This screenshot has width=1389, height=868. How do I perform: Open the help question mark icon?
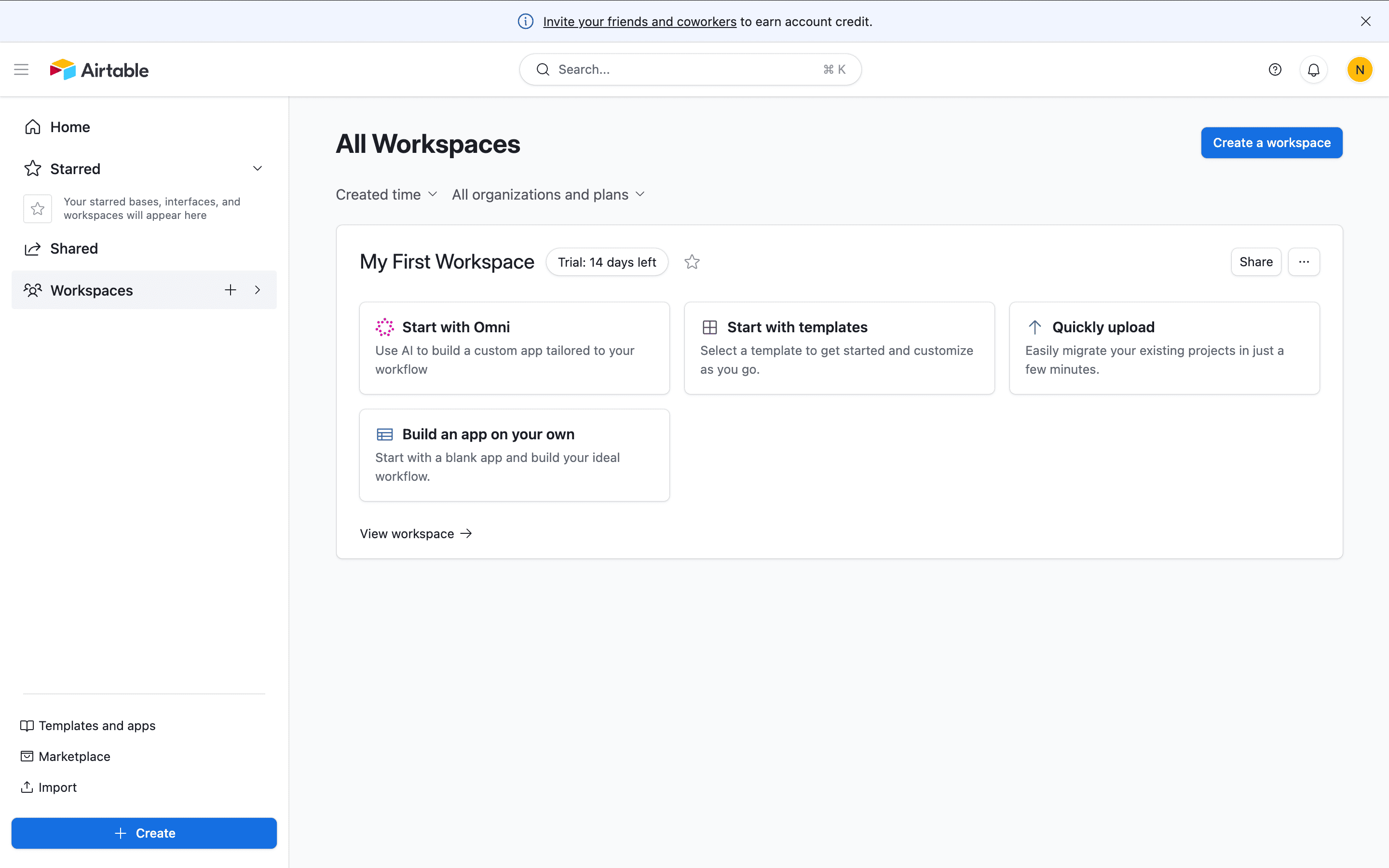coord(1275,69)
